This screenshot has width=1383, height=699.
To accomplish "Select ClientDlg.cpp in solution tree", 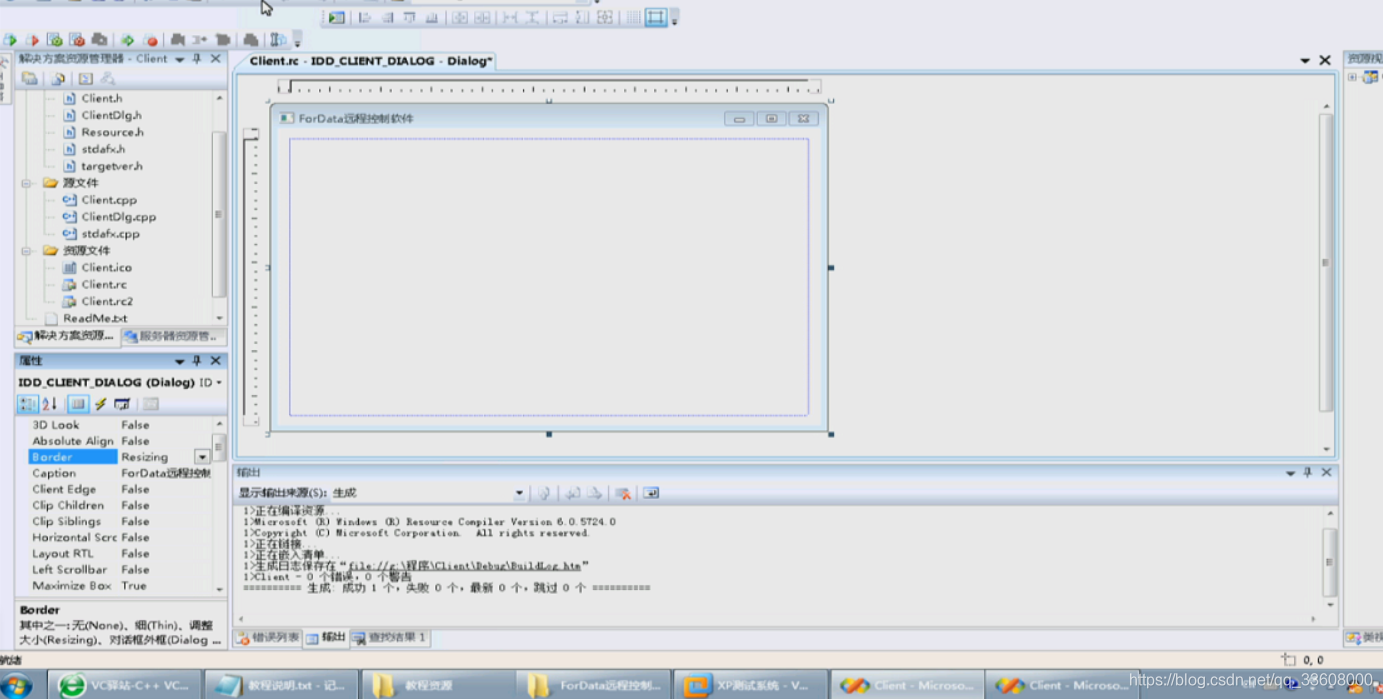I will [x=118, y=216].
